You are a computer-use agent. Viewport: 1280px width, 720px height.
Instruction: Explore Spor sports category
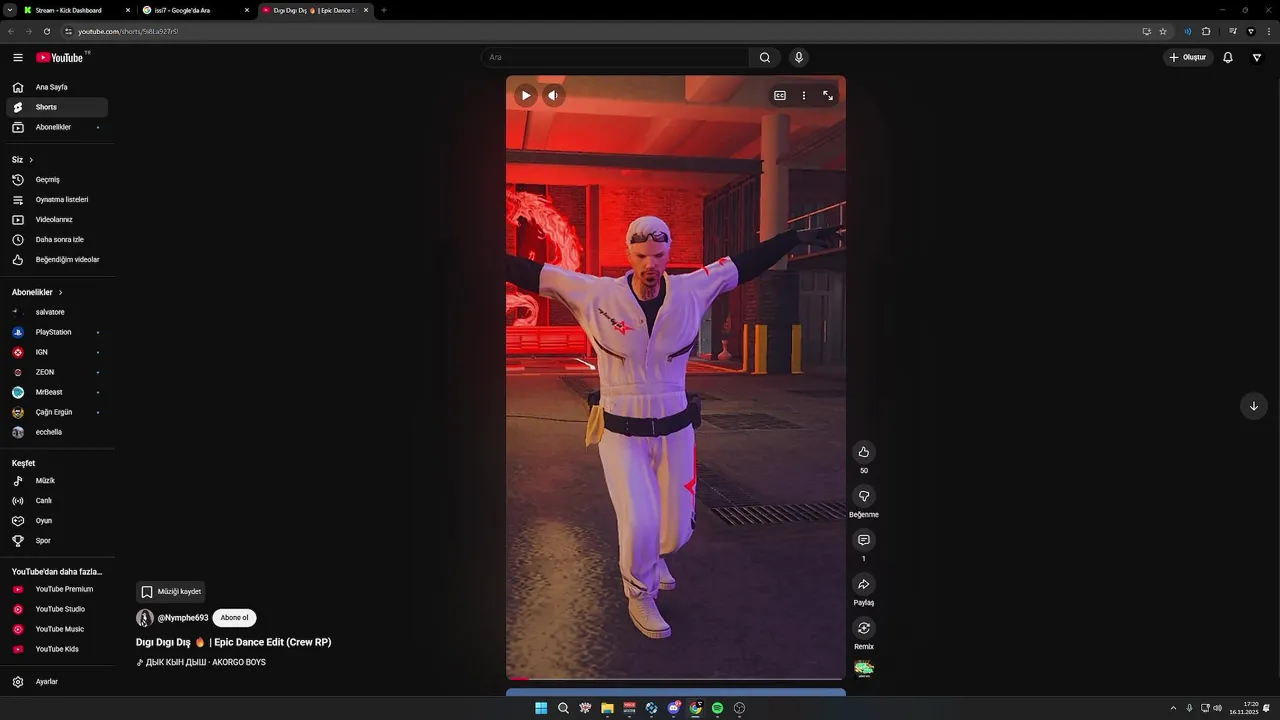click(x=57, y=541)
